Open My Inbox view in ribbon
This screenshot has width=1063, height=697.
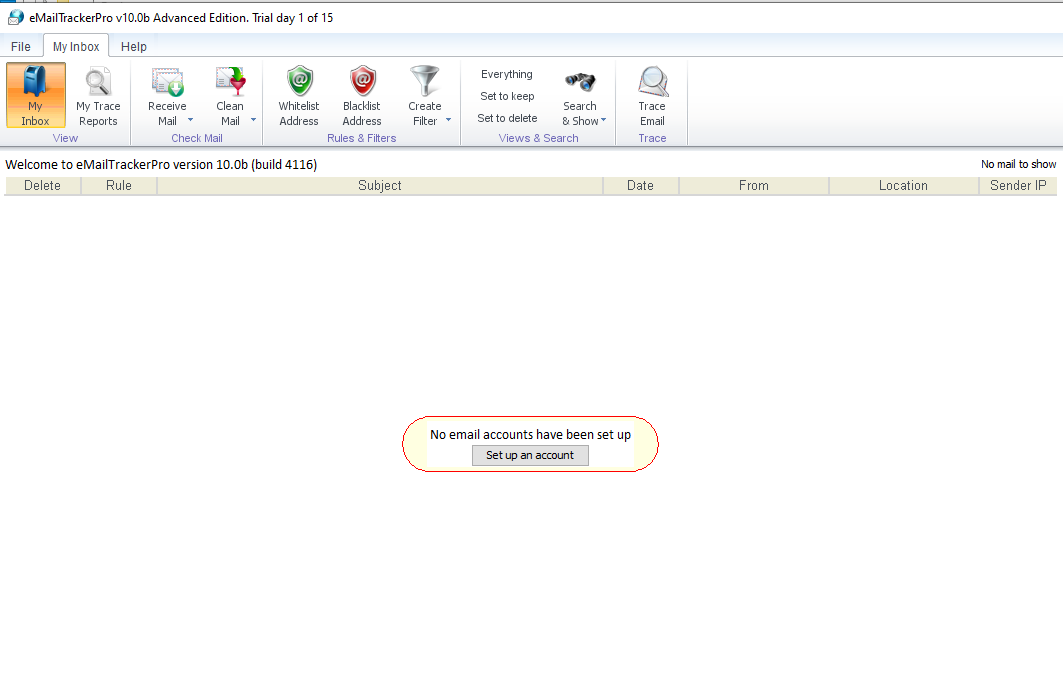pyautogui.click(x=36, y=95)
